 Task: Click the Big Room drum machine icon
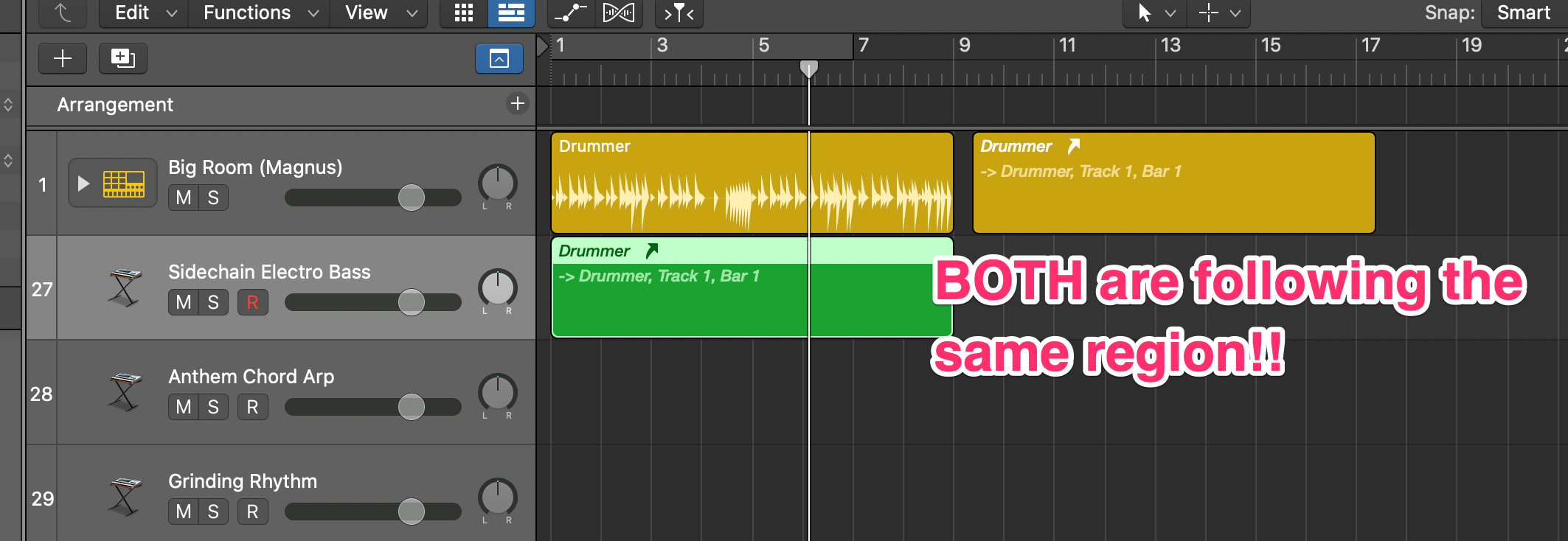tap(123, 184)
